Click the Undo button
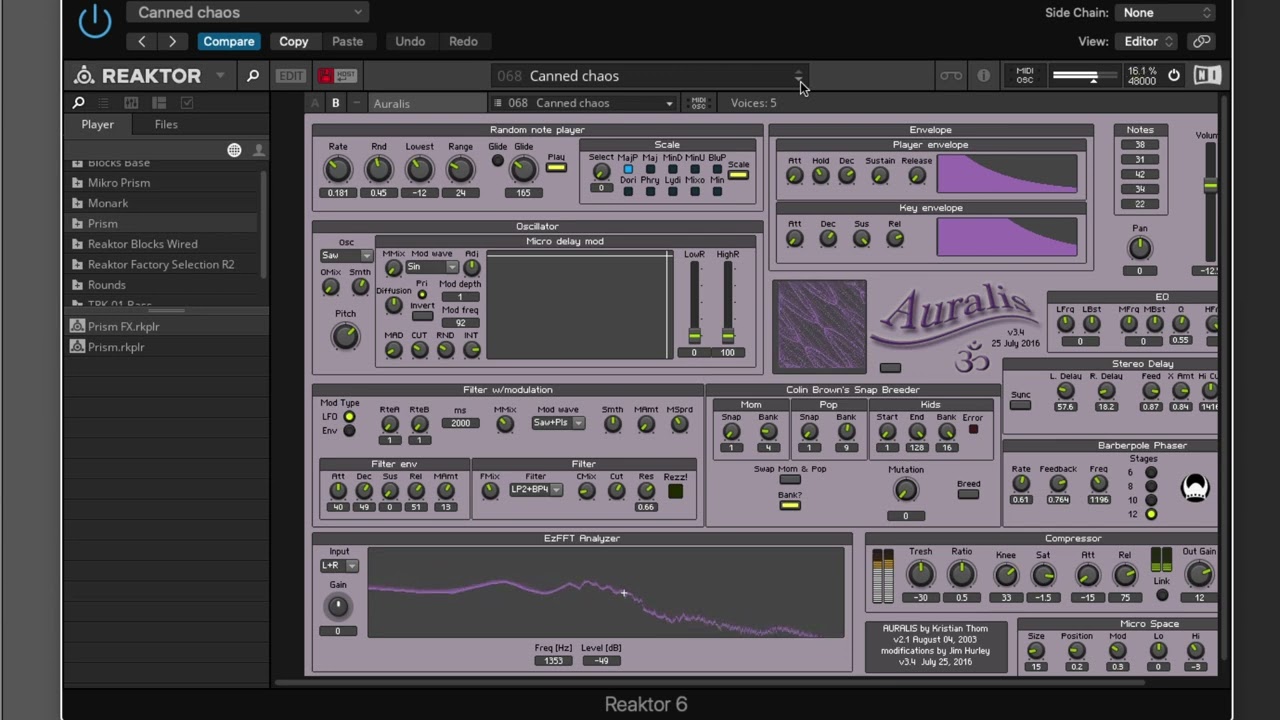Image resolution: width=1280 pixels, height=720 pixels. coord(410,41)
